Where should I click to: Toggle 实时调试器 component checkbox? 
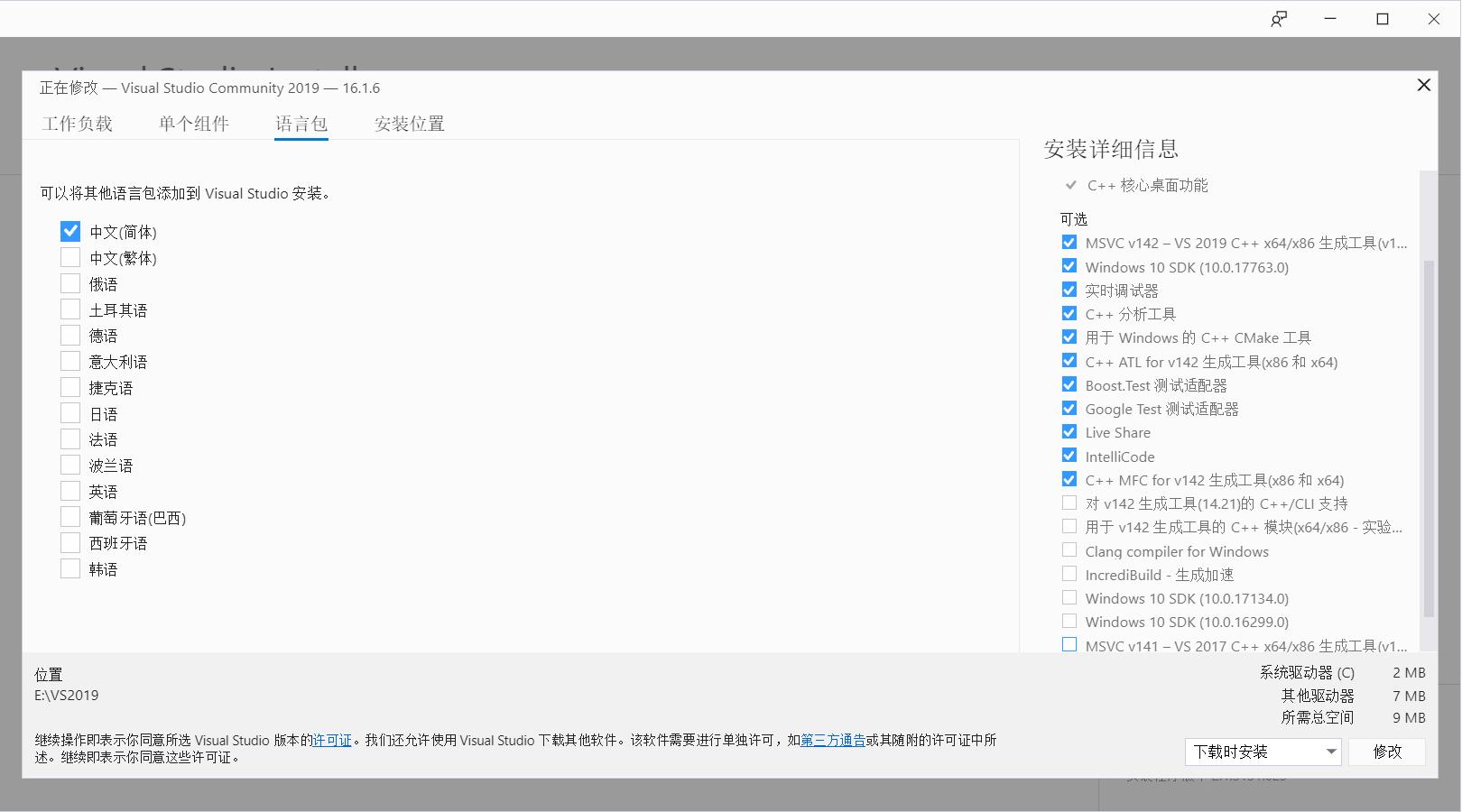1069,290
